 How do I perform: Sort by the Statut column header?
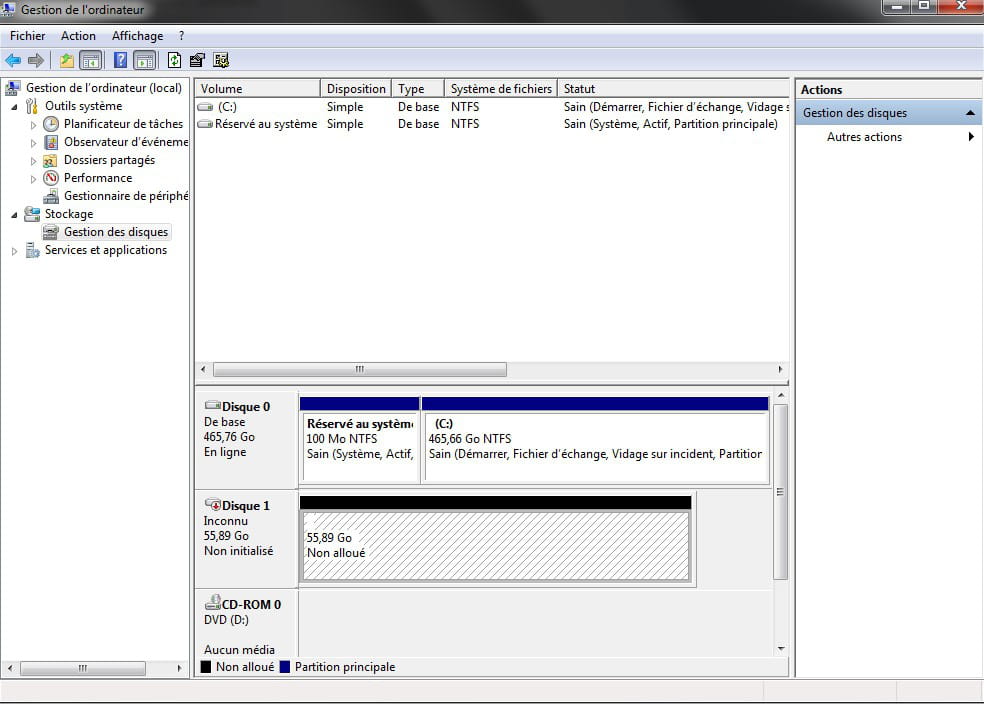pyautogui.click(x=673, y=88)
